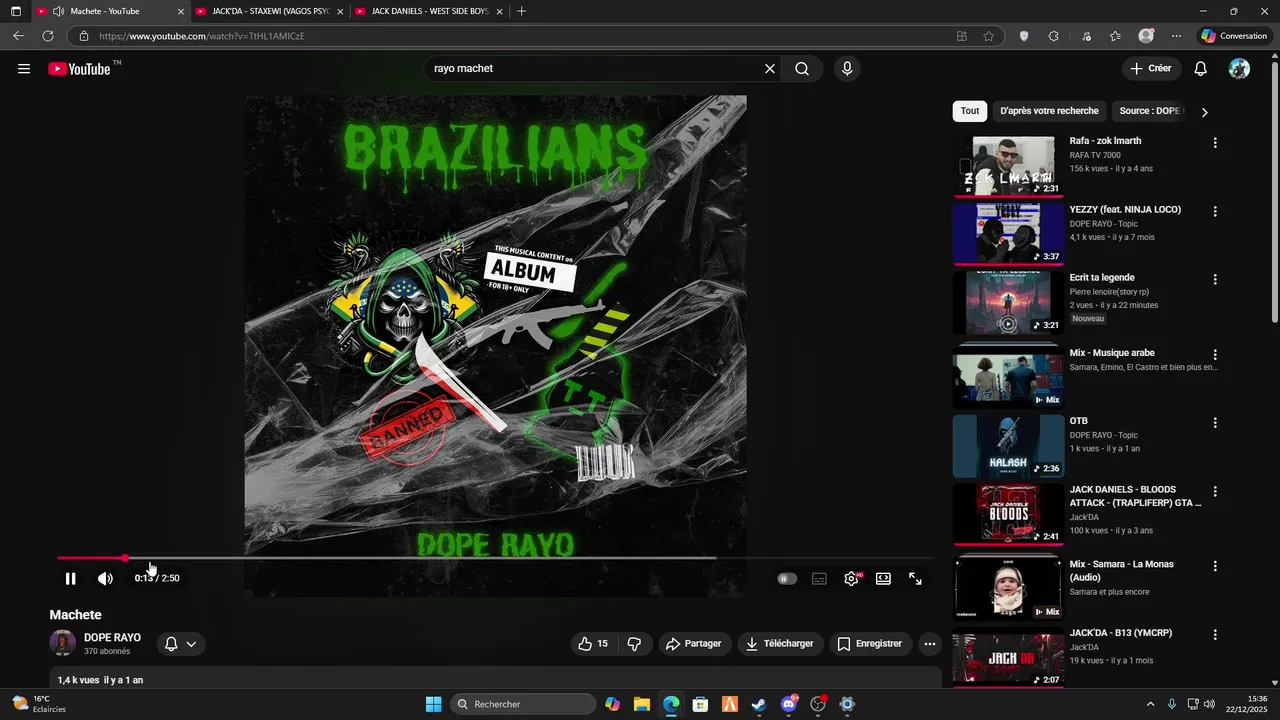
Task: Open browser extensions puzzle icon
Action: click(1053, 36)
